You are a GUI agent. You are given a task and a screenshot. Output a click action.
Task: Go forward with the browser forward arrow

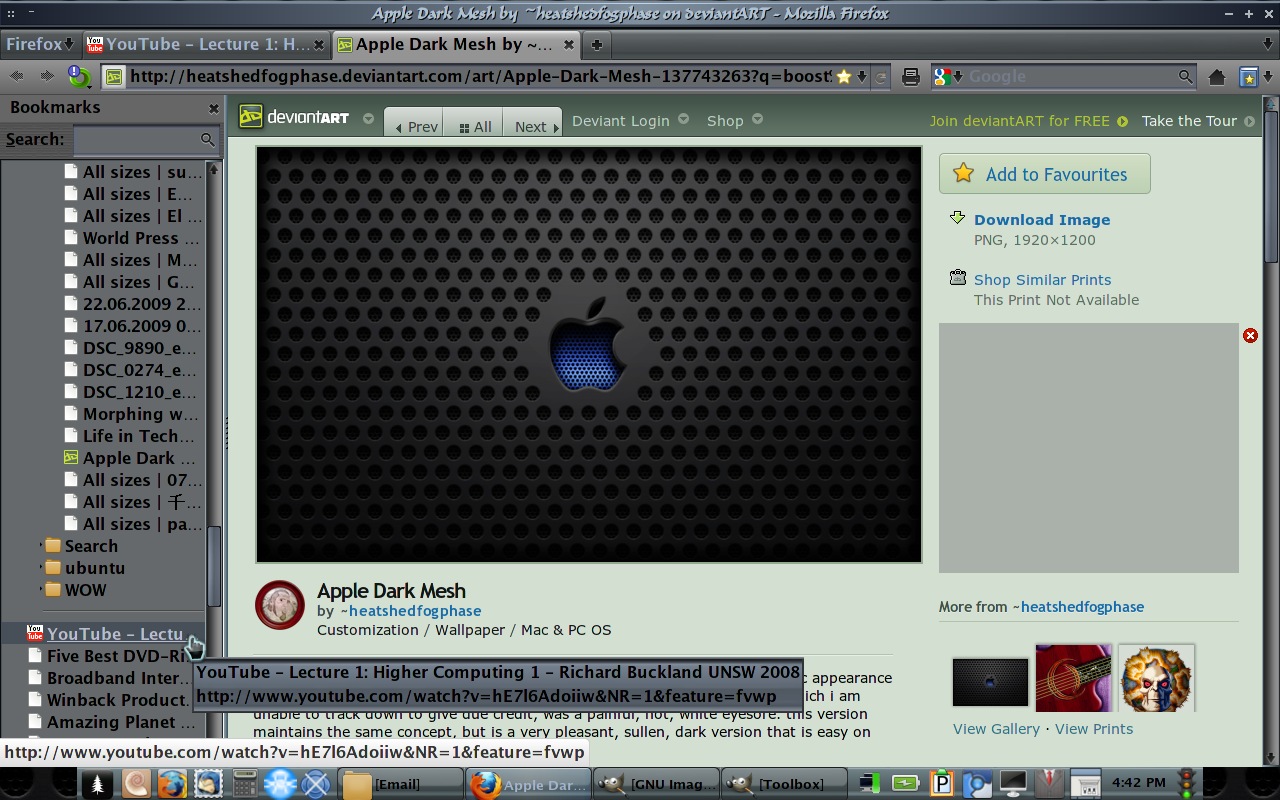tap(47, 76)
